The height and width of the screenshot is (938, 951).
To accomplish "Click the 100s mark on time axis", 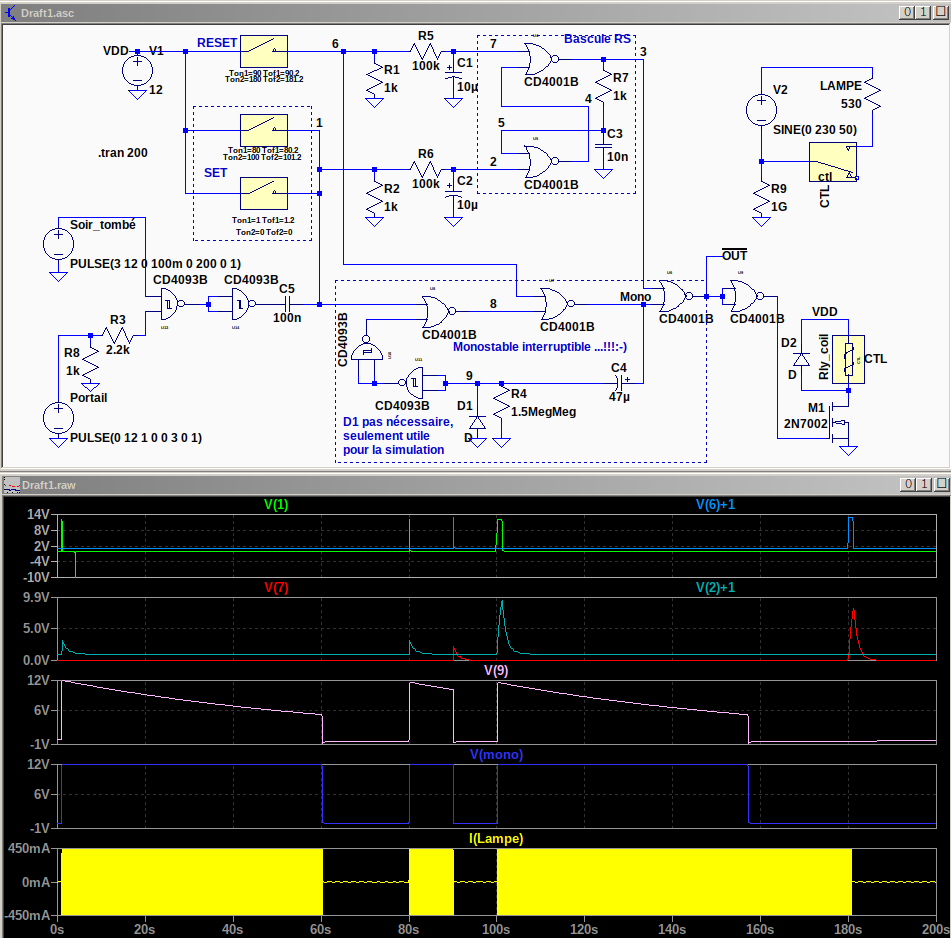I will pos(497,928).
